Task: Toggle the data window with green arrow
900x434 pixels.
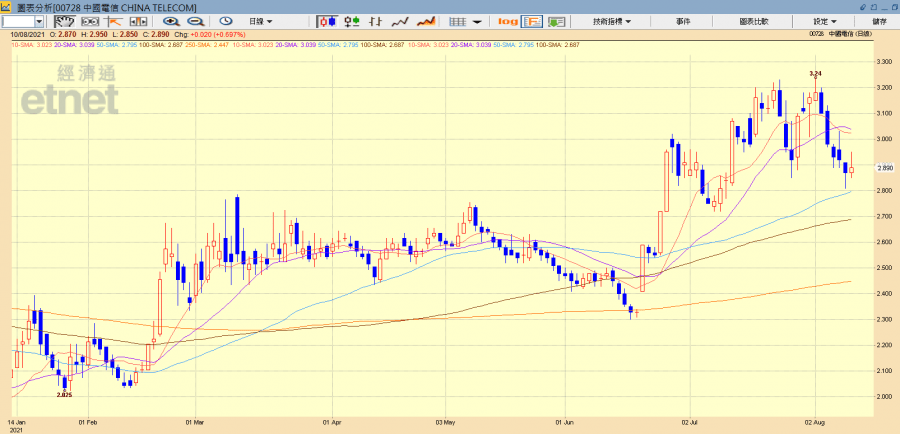Action: (x=557, y=21)
